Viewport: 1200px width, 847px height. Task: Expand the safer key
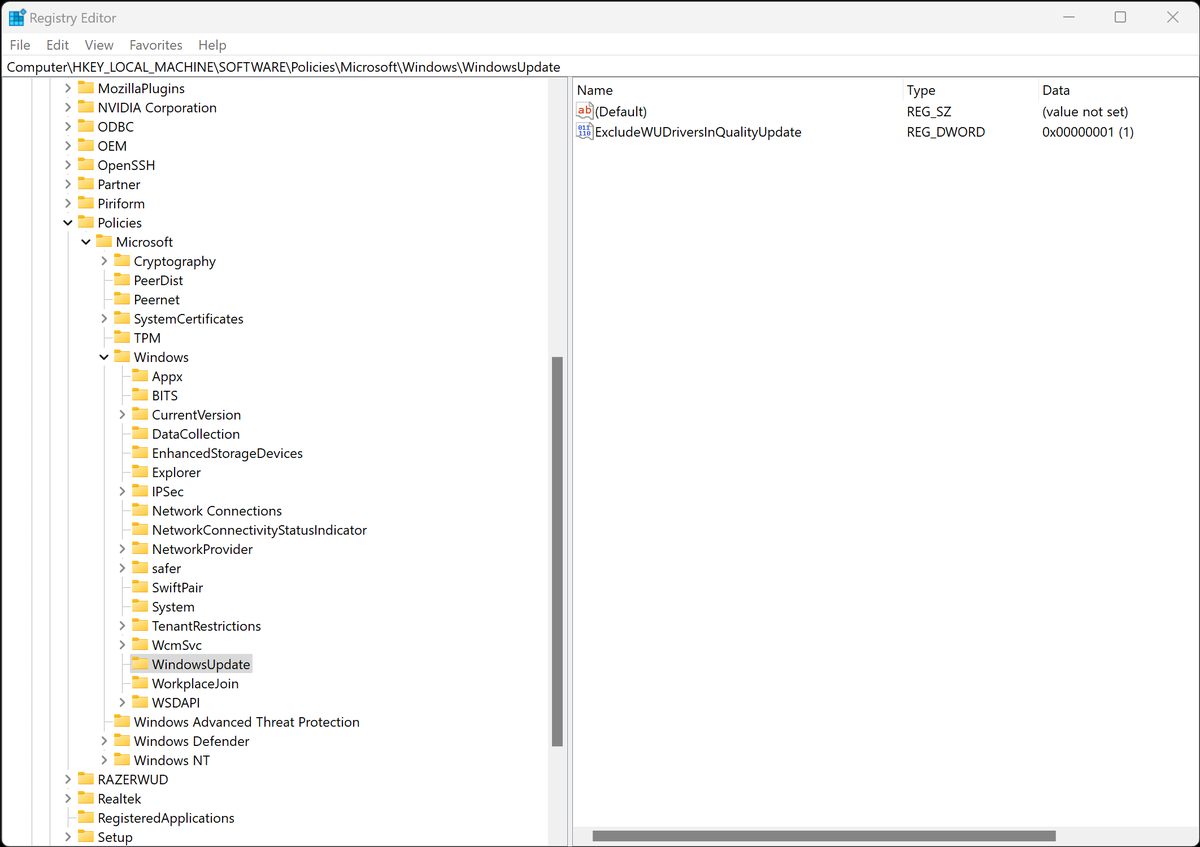point(122,568)
